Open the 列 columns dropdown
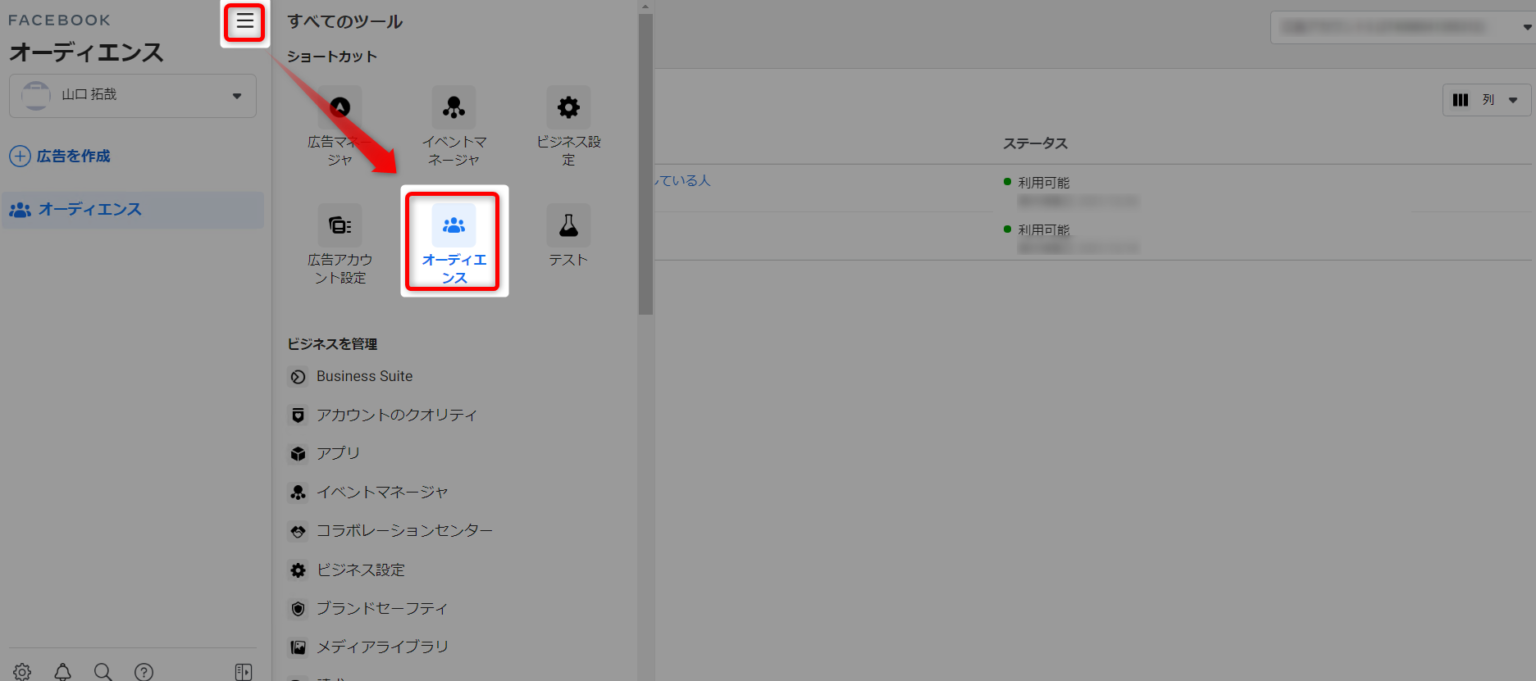This screenshot has height=681, width=1536. point(1487,100)
